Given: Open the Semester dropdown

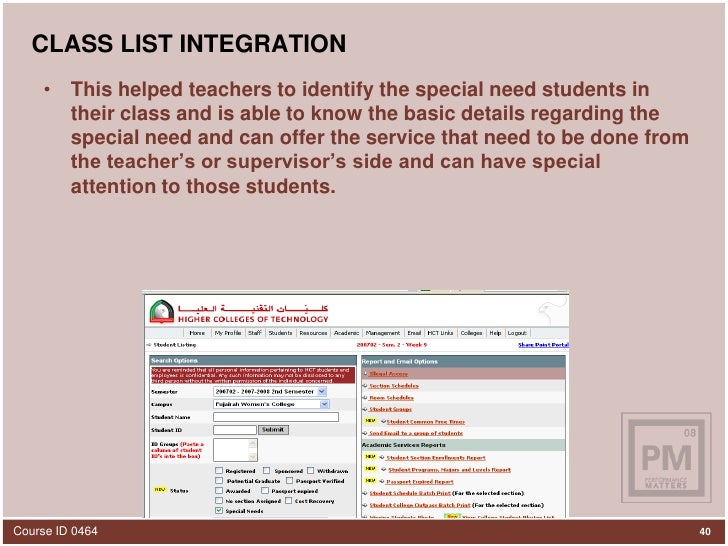Looking at the screenshot, I should coord(270,392).
